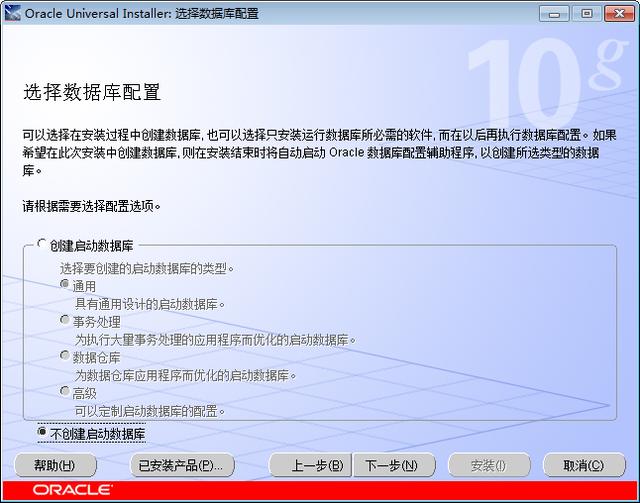Pick the 数据仓库 database type
This screenshot has height=503, width=640.
pos(66,356)
